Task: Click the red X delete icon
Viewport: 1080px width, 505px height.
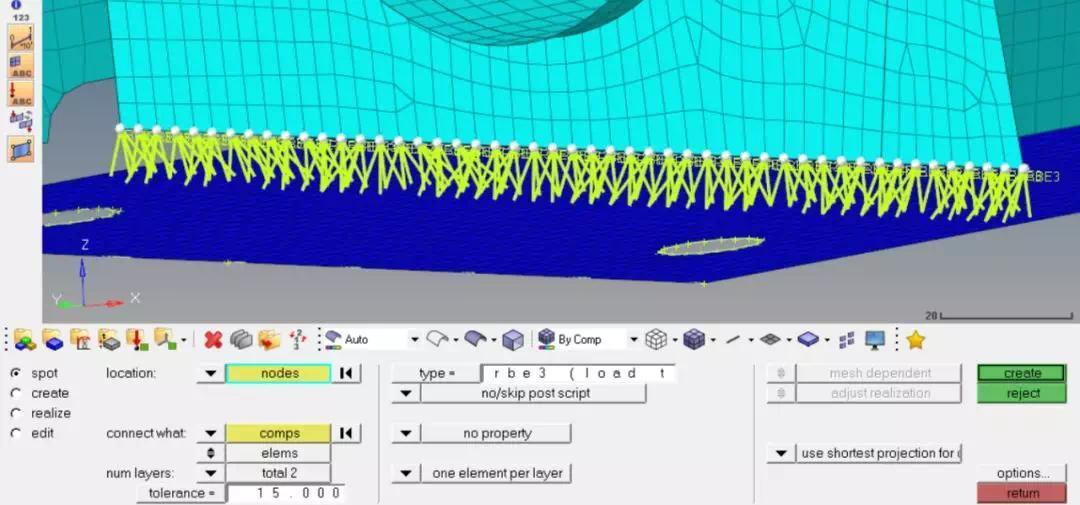Action: point(213,339)
